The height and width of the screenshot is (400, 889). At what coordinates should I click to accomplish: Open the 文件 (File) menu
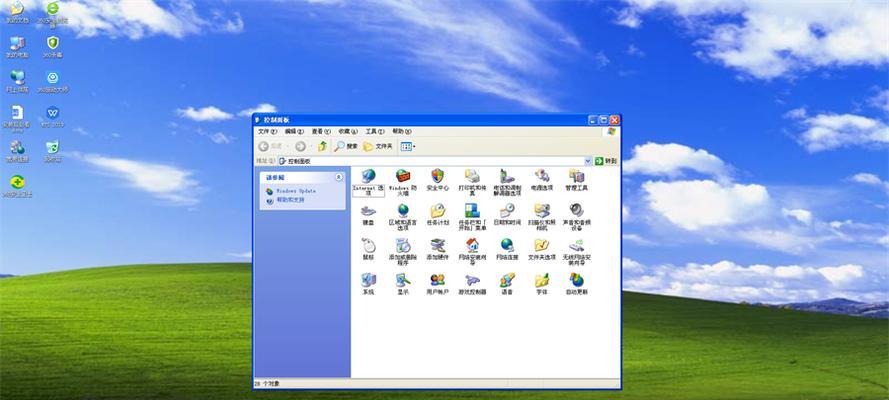[267, 131]
